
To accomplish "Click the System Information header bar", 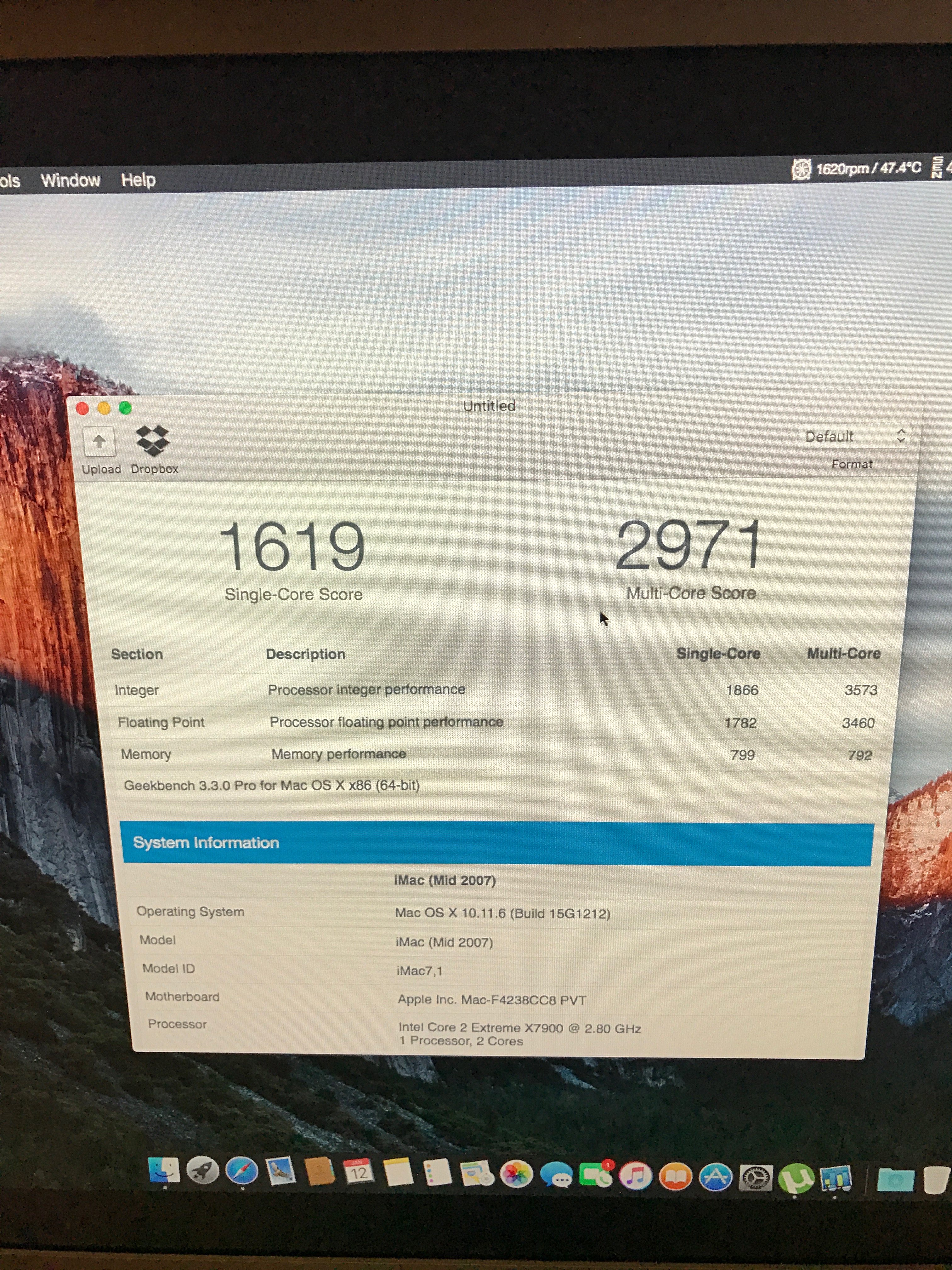I will 497,842.
